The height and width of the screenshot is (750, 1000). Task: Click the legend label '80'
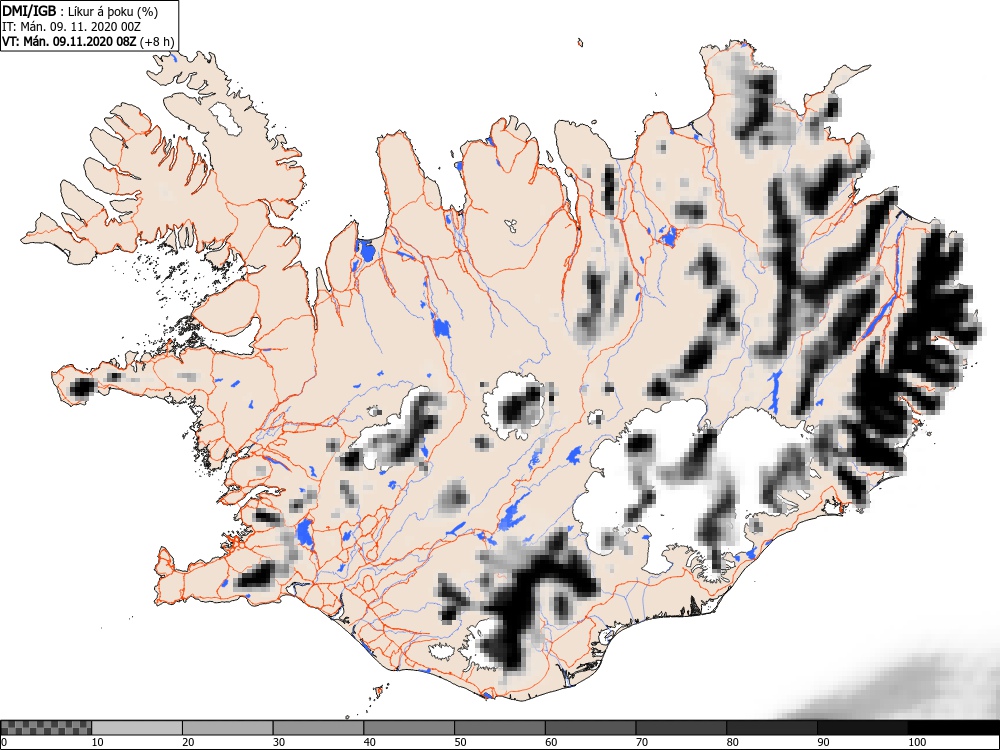733,742
